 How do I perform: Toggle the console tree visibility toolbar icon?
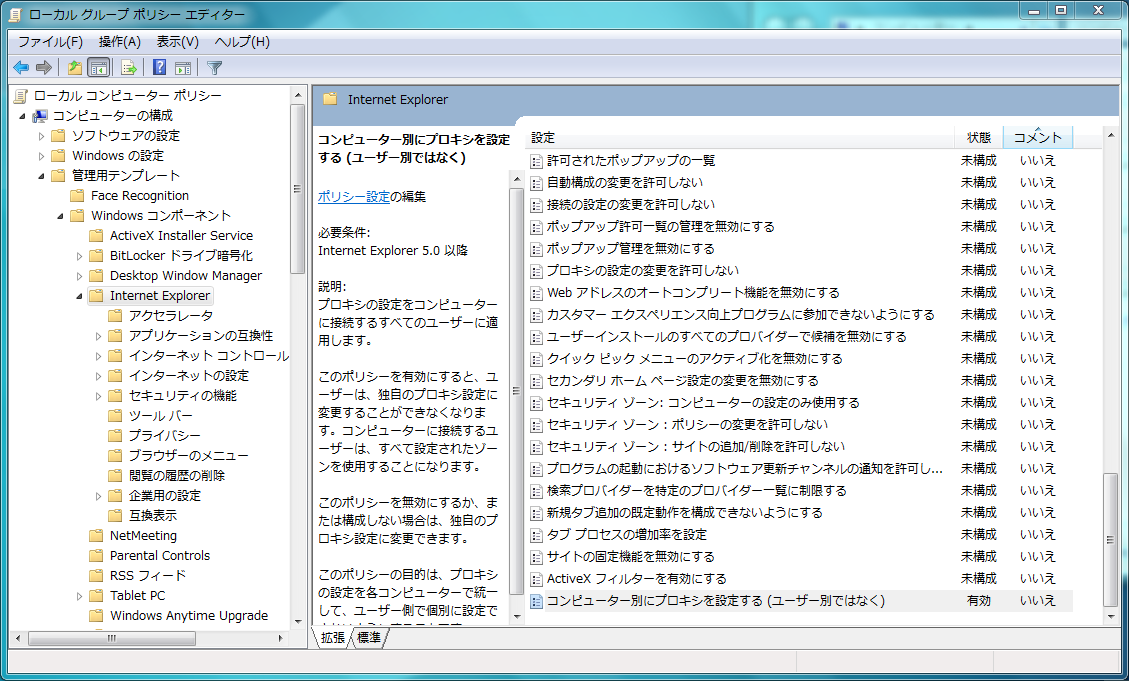[x=97, y=67]
